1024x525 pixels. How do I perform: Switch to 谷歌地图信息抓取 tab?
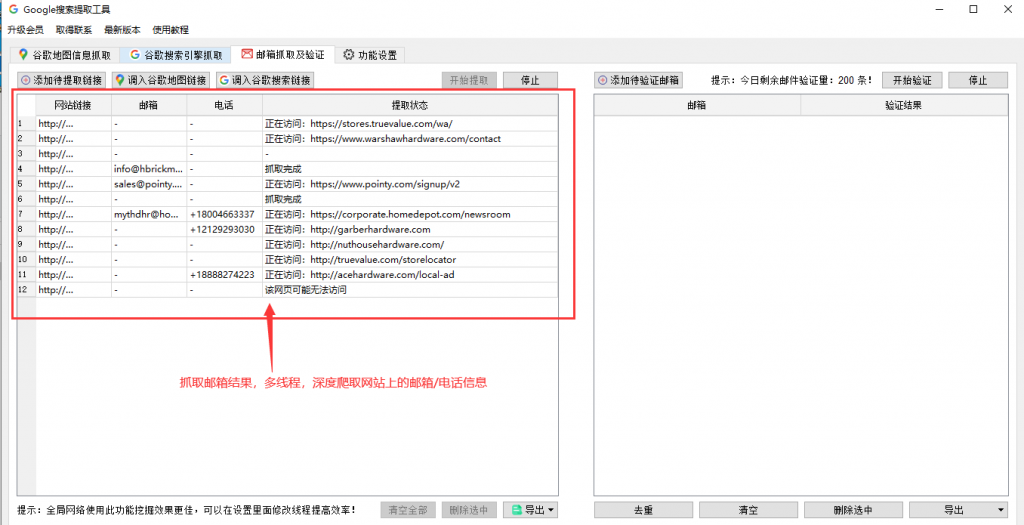click(x=66, y=55)
